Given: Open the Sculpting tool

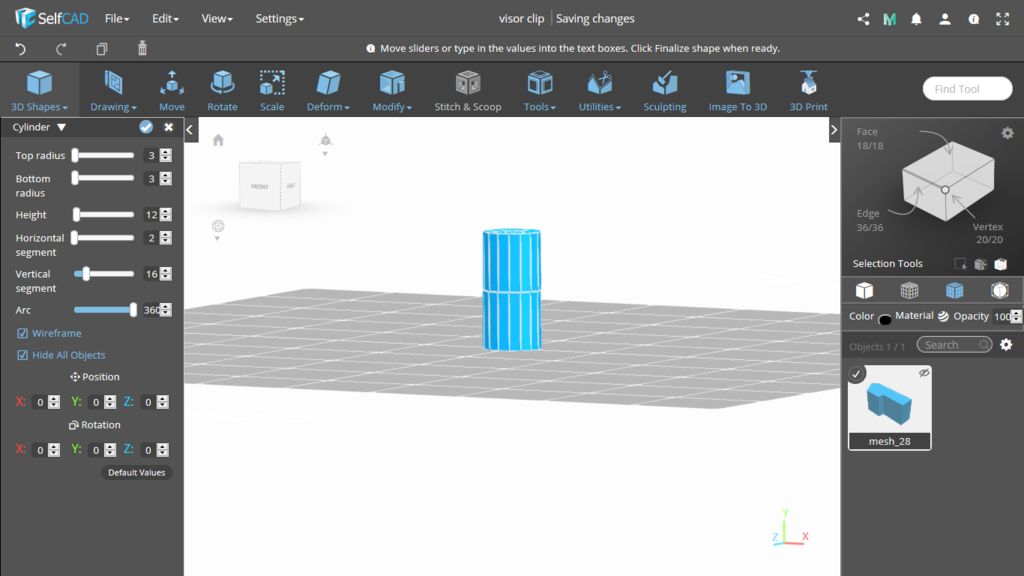Looking at the screenshot, I should [664, 90].
